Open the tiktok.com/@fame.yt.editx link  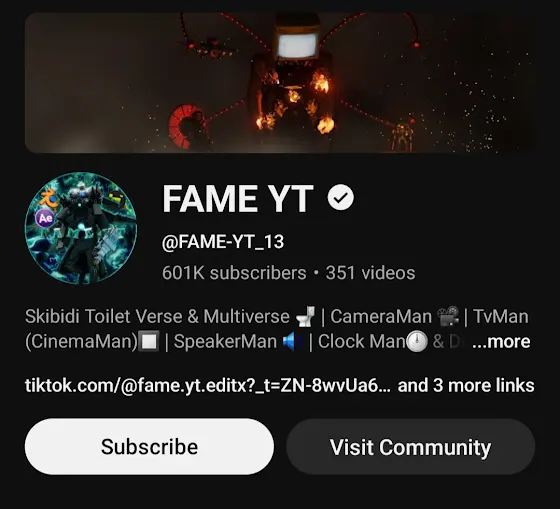tap(208, 385)
